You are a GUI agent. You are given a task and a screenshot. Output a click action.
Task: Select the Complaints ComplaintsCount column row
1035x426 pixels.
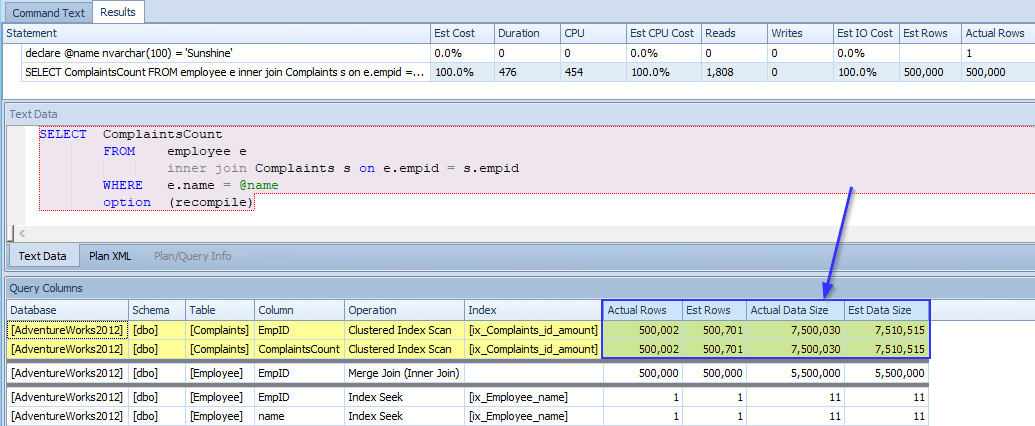[x=300, y=349]
